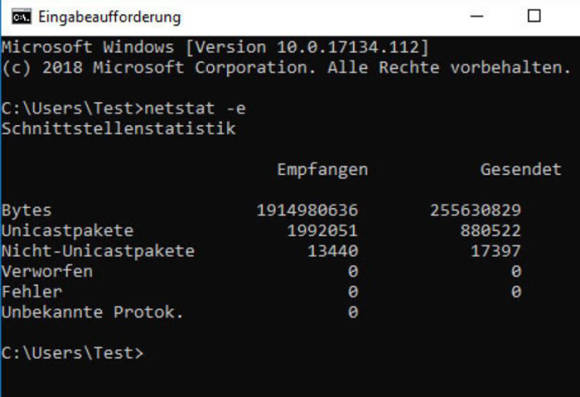Select the Schnittstellenstatistik heading
This screenshot has height=397, width=580.
click(119, 128)
